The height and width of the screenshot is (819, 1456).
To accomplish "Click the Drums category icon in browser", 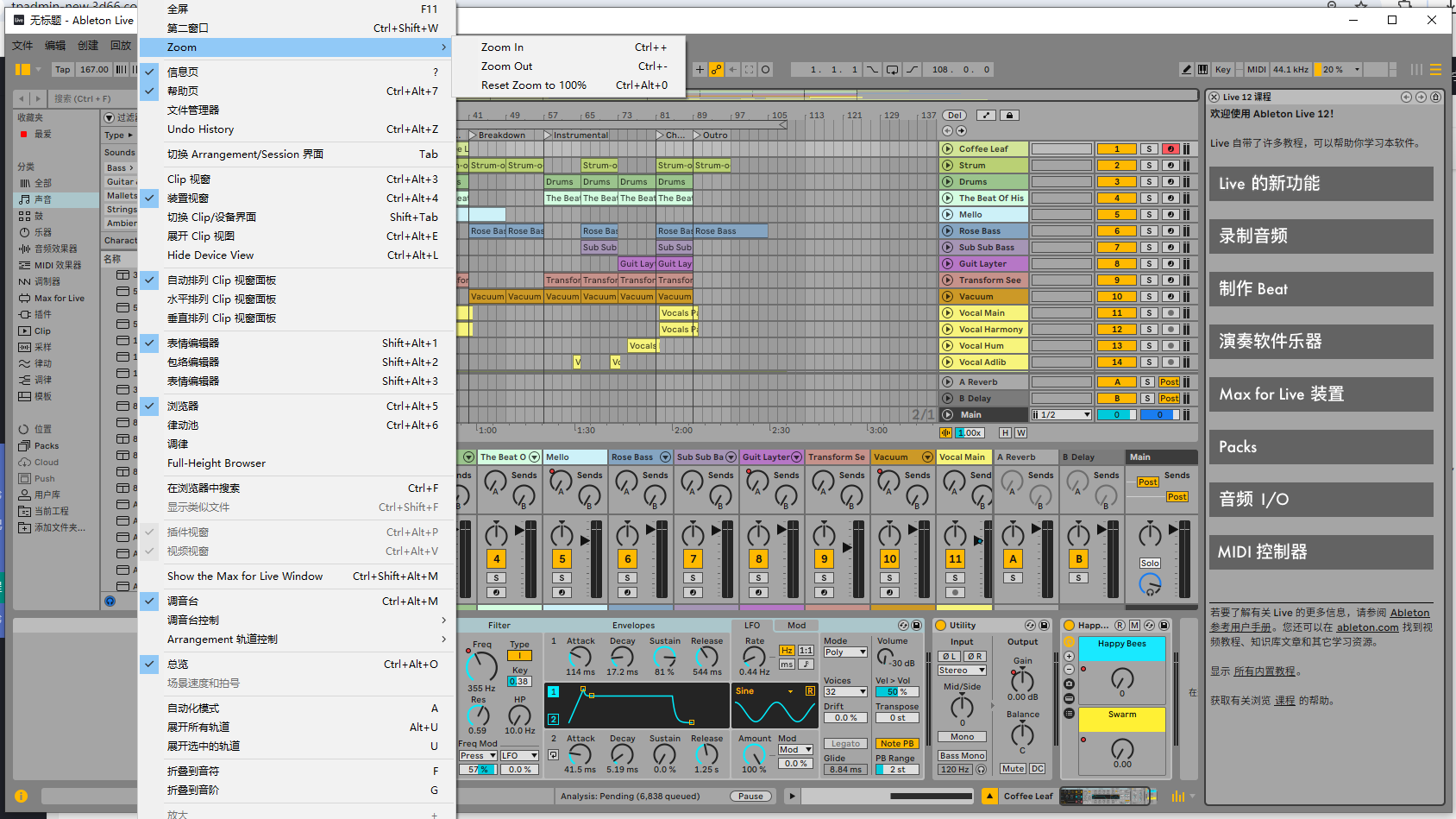I will [25, 217].
